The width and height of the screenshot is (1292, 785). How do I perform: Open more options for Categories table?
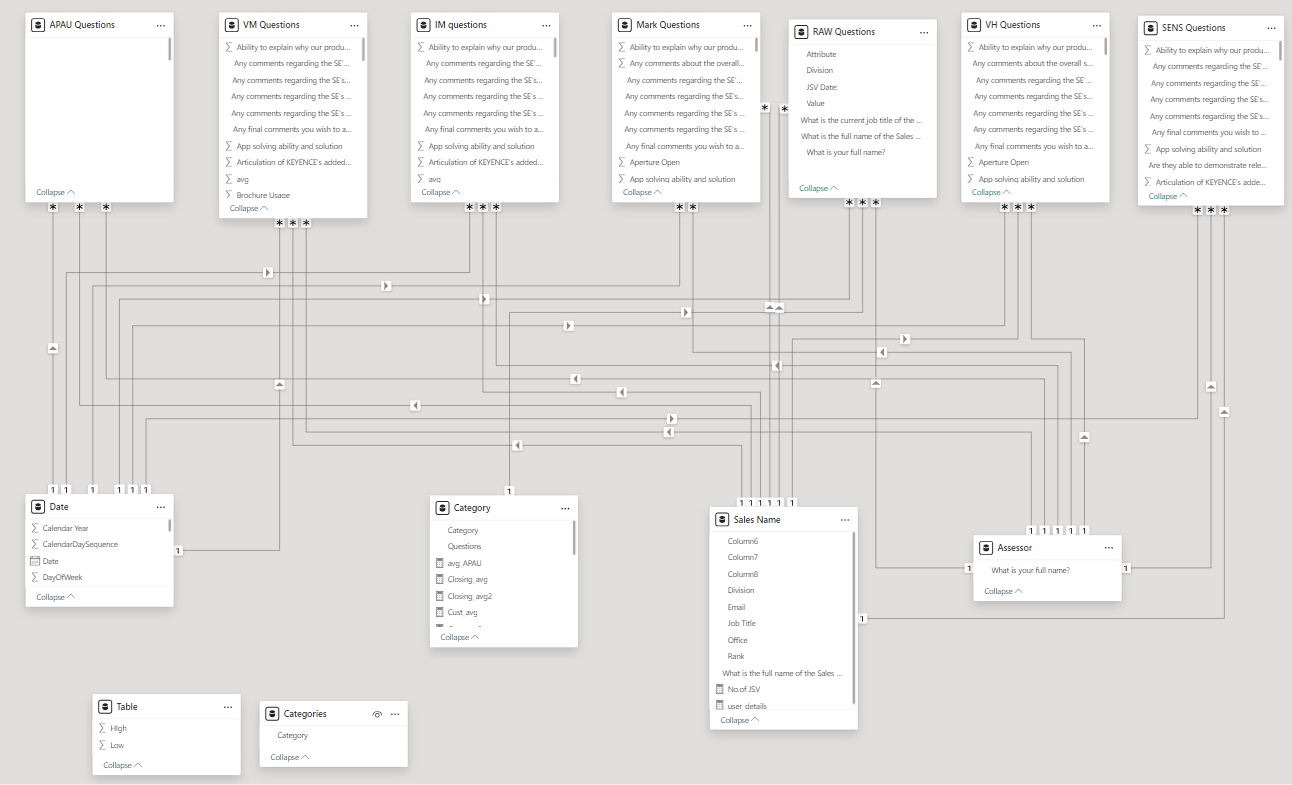click(395, 714)
